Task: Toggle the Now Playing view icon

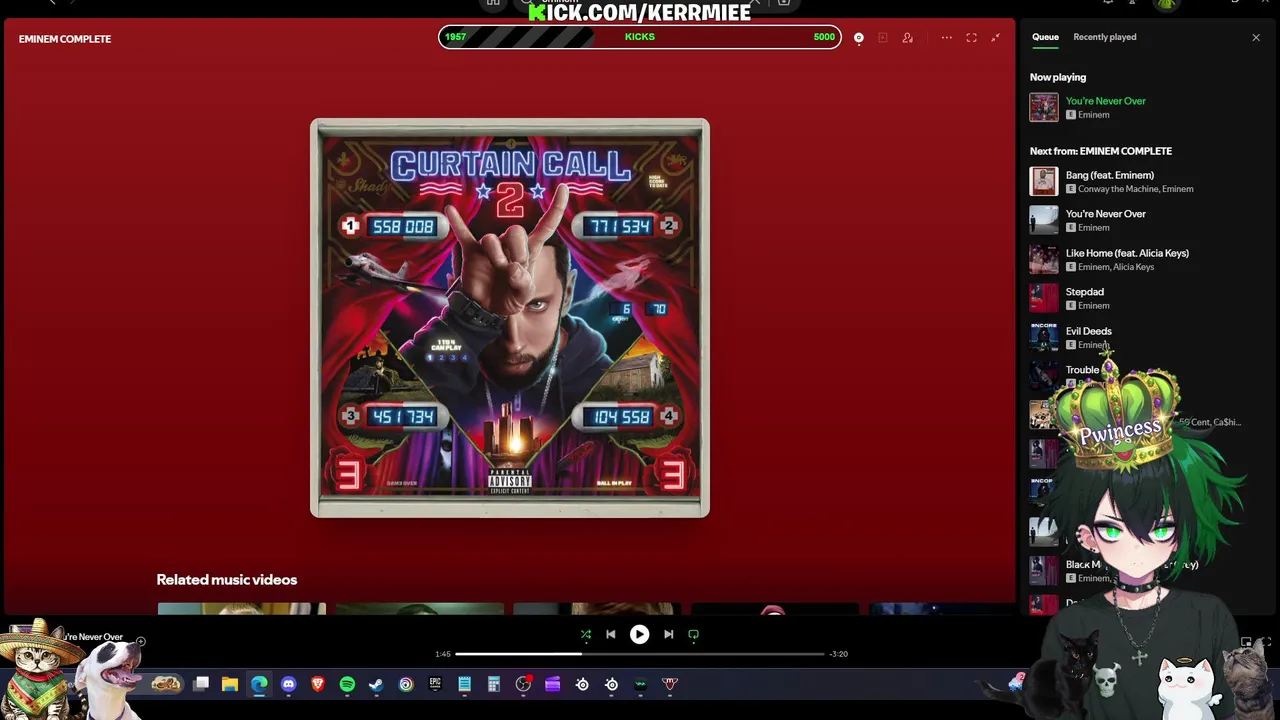Action: coord(858,38)
